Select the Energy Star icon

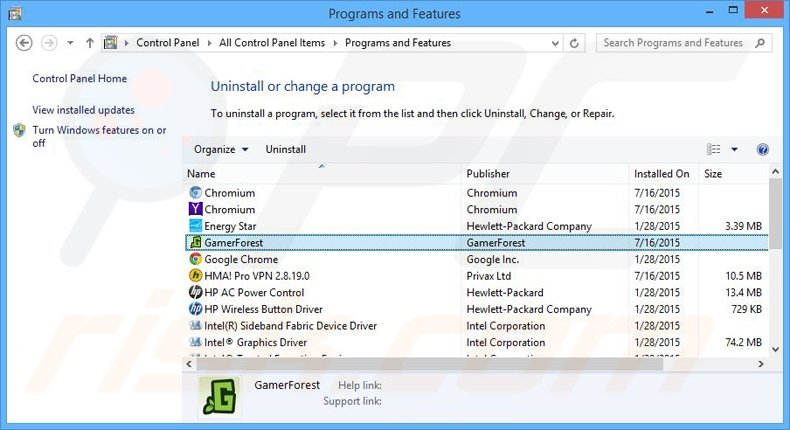(195, 226)
